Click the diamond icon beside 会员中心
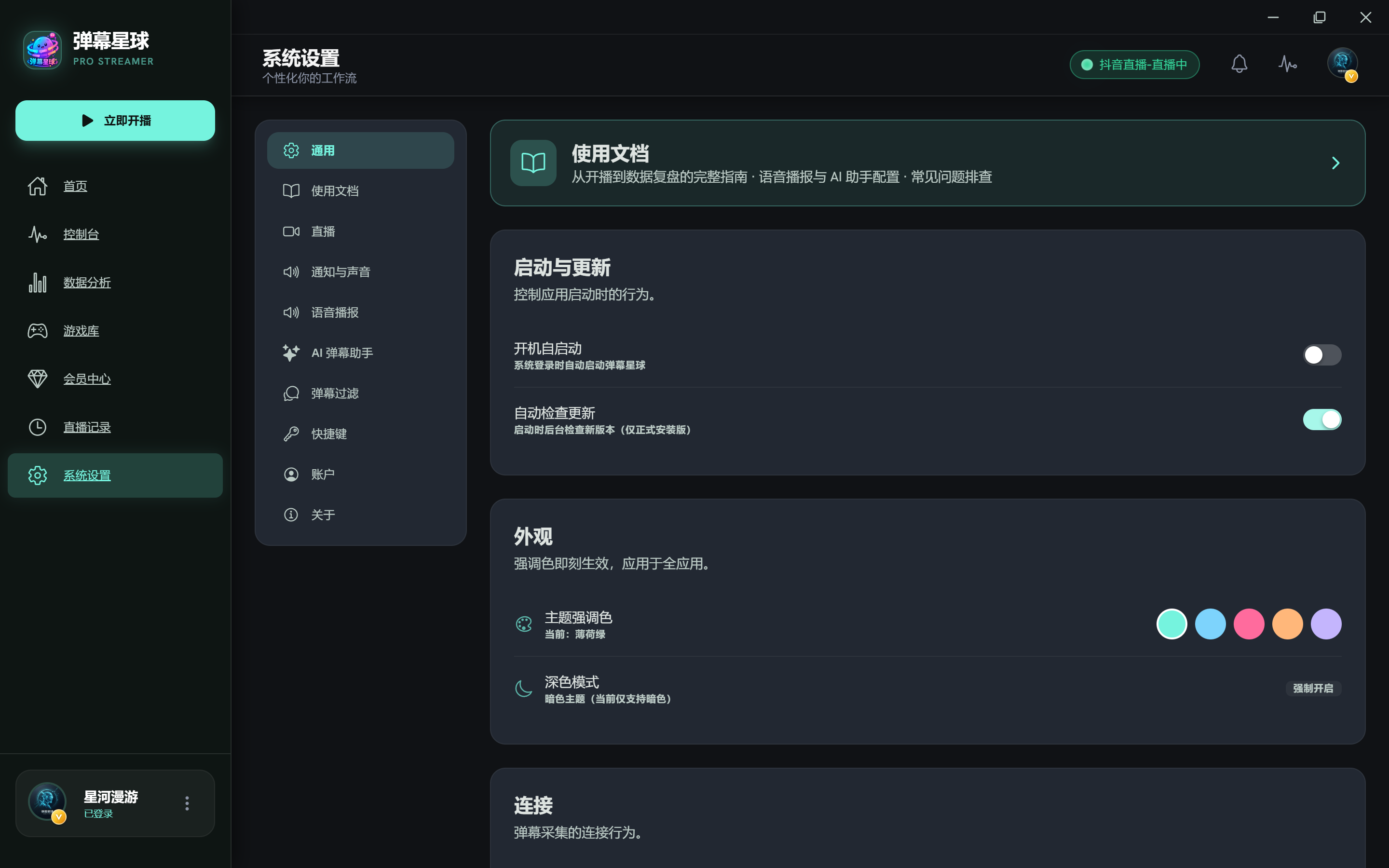Image resolution: width=1389 pixels, height=868 pixels. point(38,379)
